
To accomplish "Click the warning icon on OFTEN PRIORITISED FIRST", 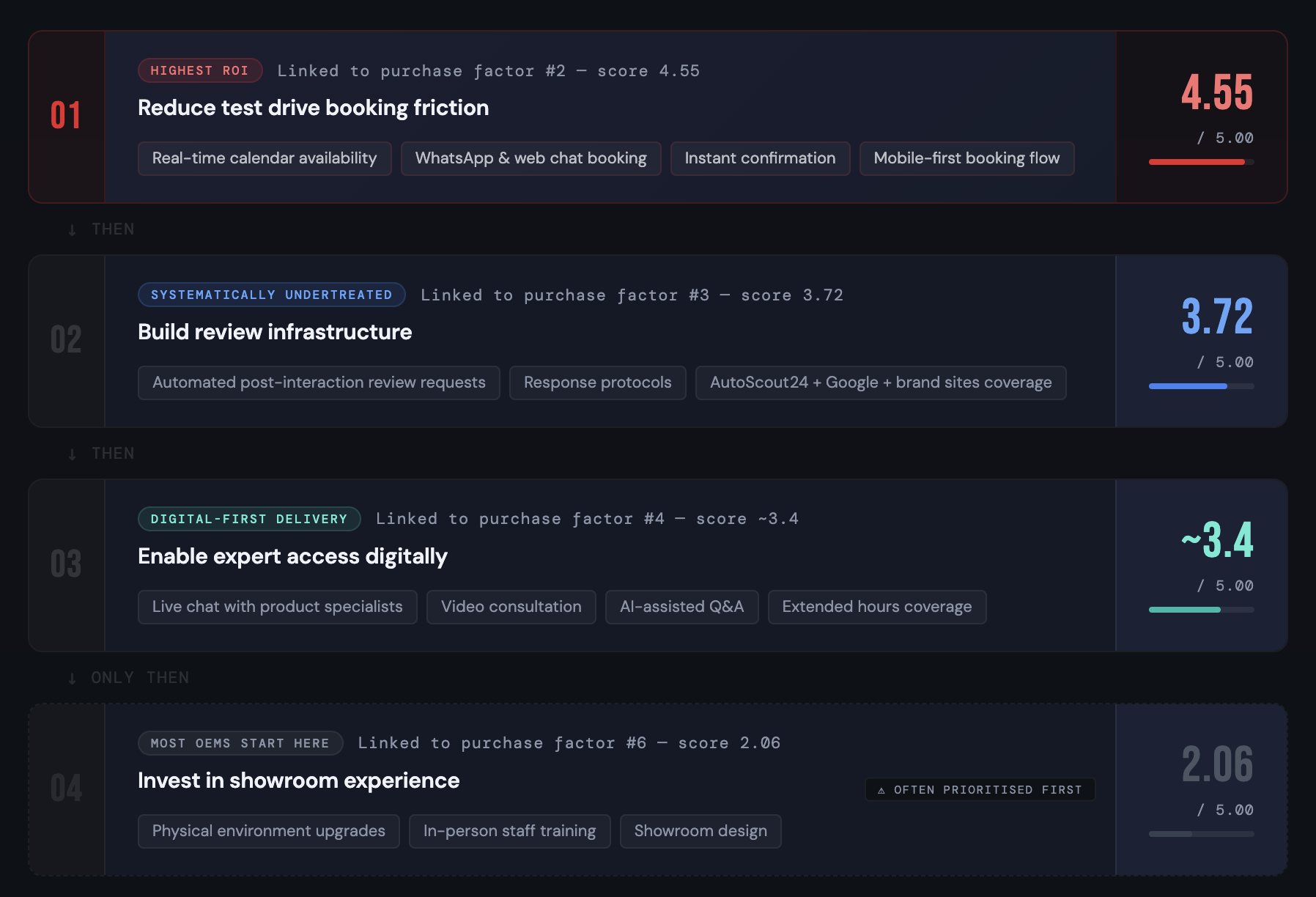I will pos(881,789).
